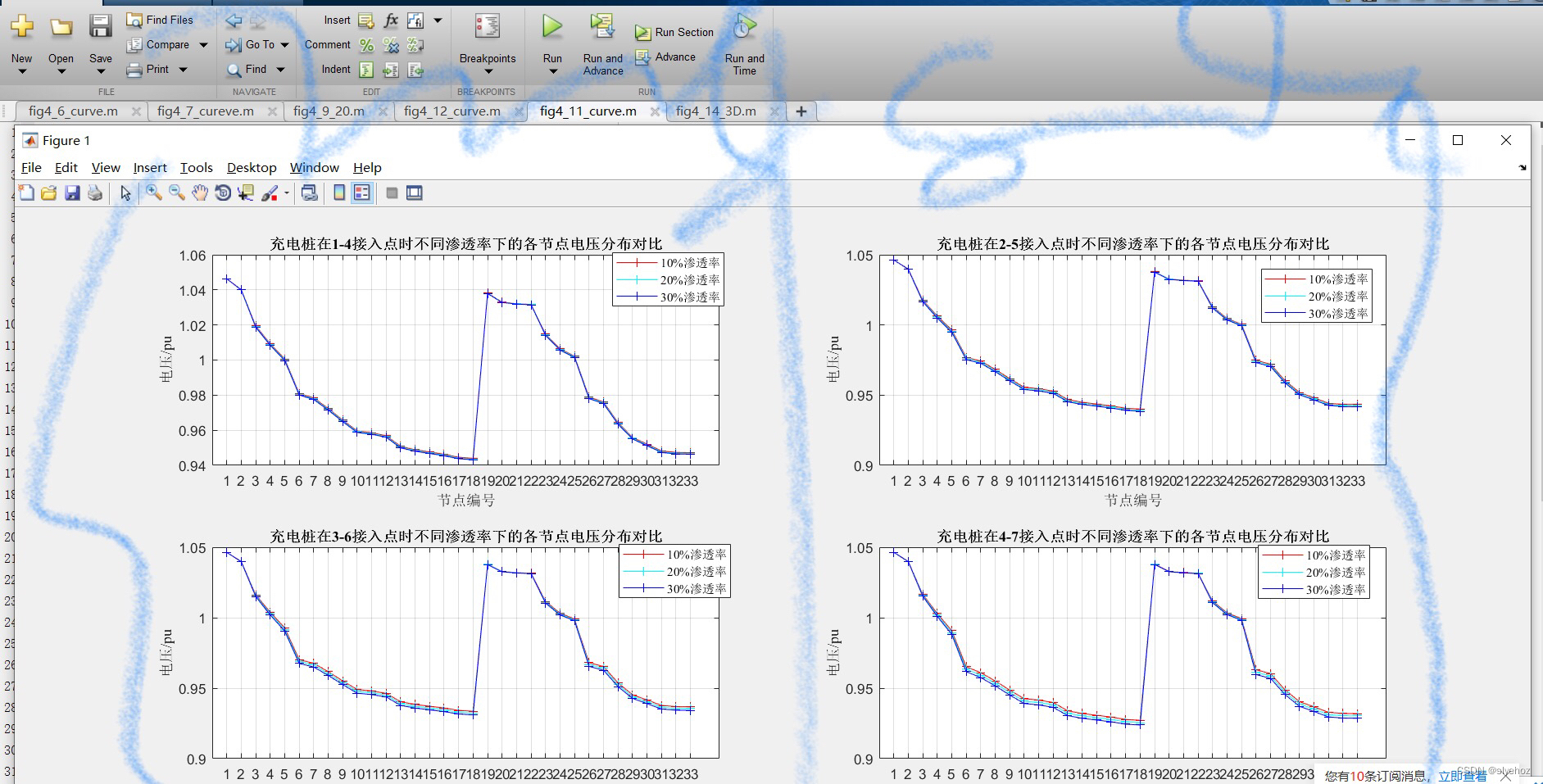The image size is (1543, 784).
Task: Click the Comment percent icon
Action: (x=366, y=45)
